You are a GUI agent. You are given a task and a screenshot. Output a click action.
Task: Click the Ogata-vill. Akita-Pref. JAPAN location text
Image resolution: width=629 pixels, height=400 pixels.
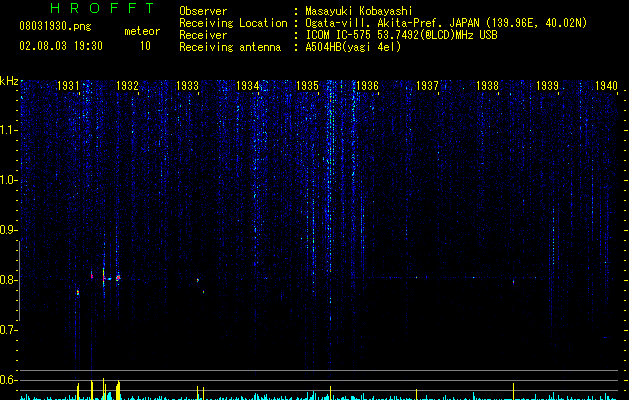446,23
